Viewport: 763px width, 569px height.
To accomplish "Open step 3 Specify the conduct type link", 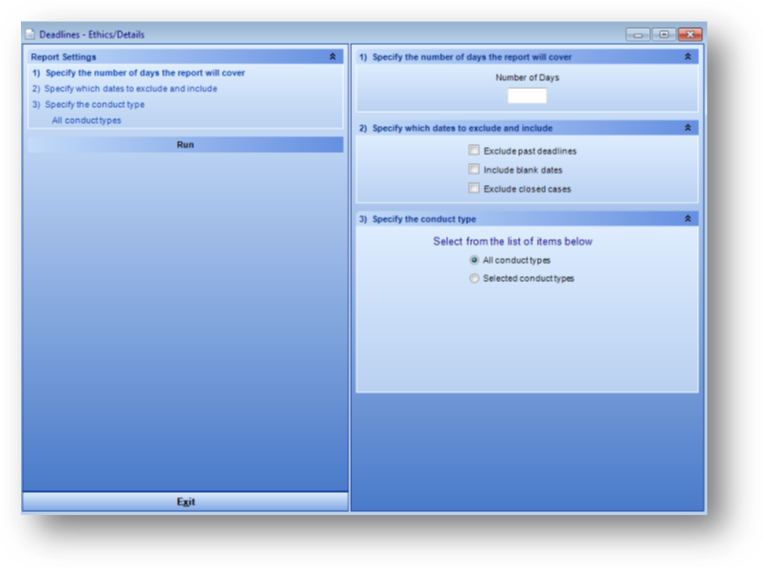I will click(89, 105).
